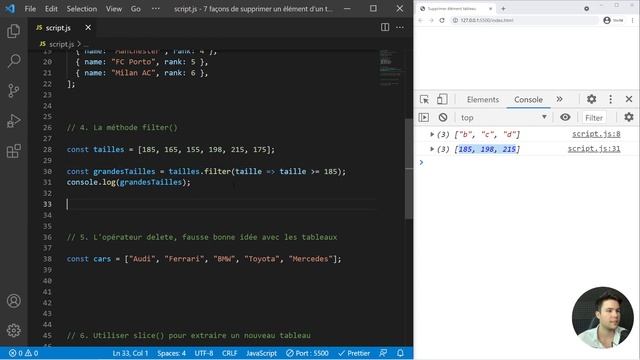Open the top context dropdown
This screenshot has width=640, height=360.
click(504, 118)
